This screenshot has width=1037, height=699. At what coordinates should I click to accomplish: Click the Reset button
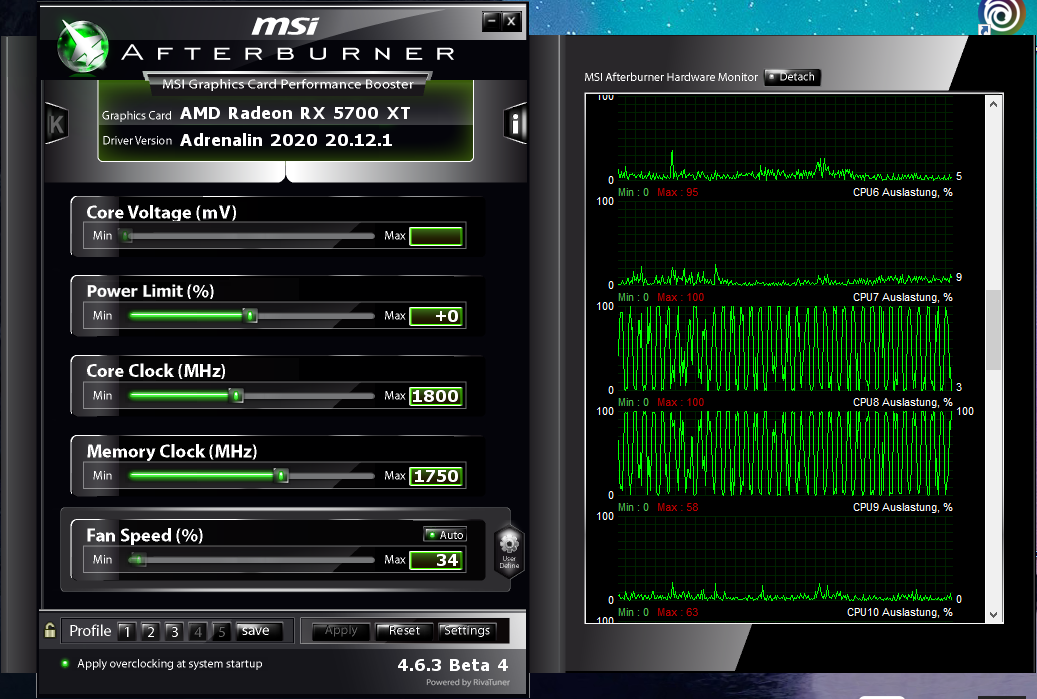coord(404,631)
